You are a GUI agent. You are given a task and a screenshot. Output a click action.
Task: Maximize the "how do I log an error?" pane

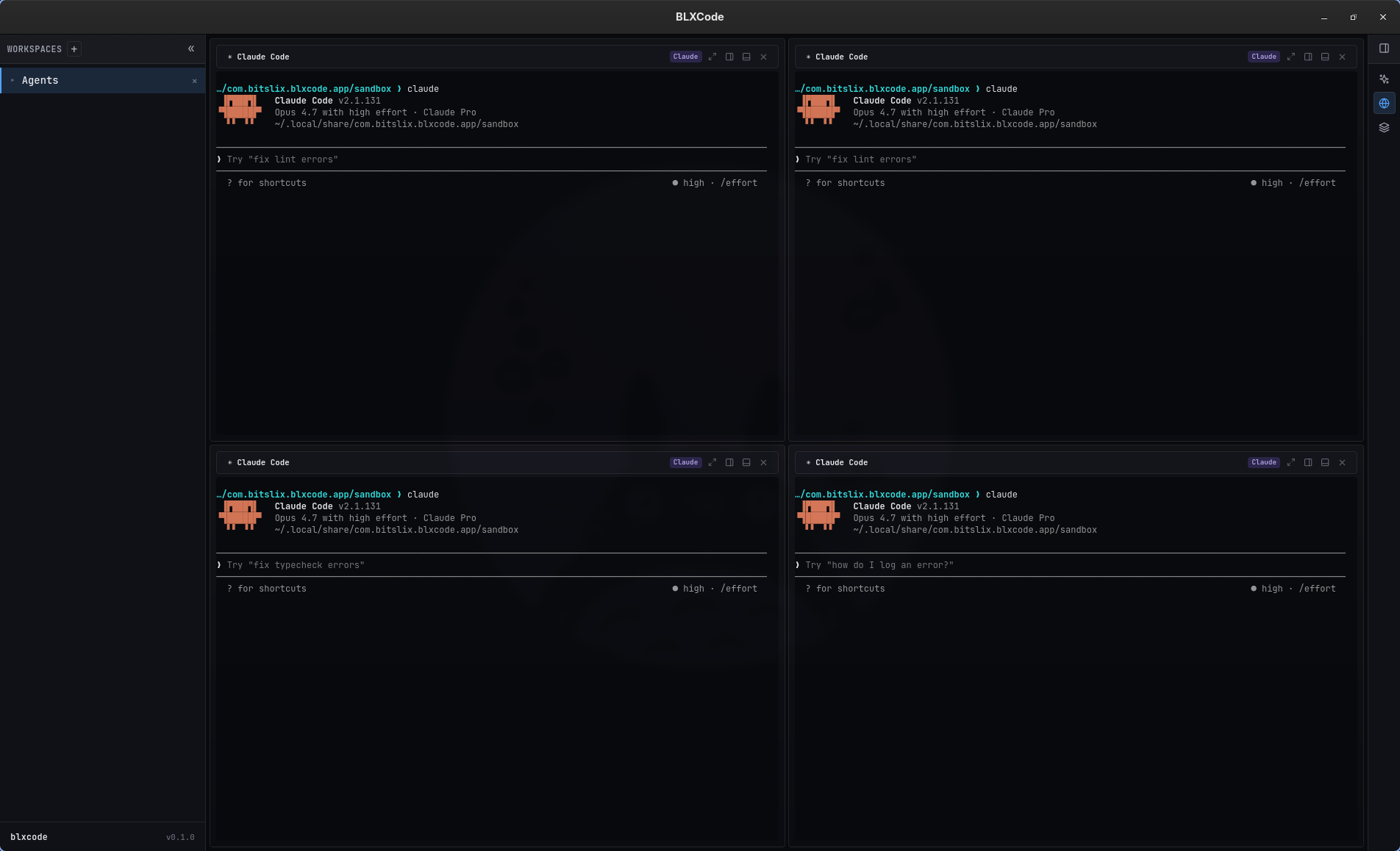[x=1290, y=462]
